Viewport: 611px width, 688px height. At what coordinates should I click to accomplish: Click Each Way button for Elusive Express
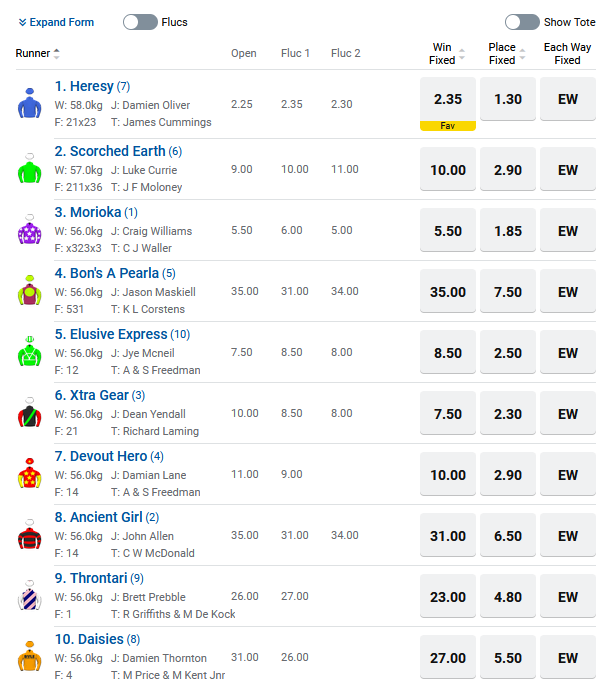pos(568,353)
